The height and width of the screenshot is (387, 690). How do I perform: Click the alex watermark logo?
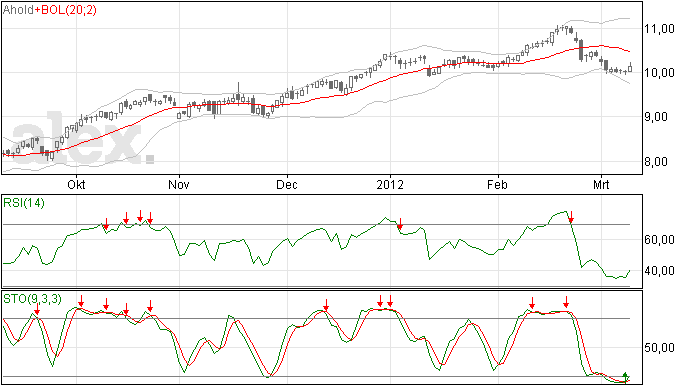point(83,138)
